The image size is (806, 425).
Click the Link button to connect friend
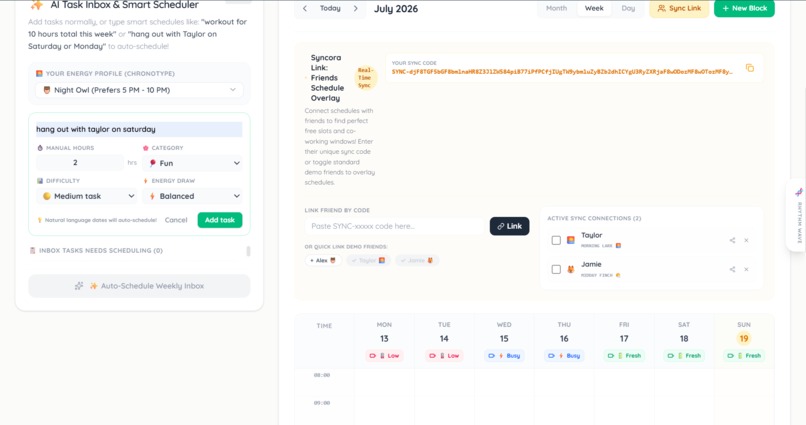click(x=509, y=226)
